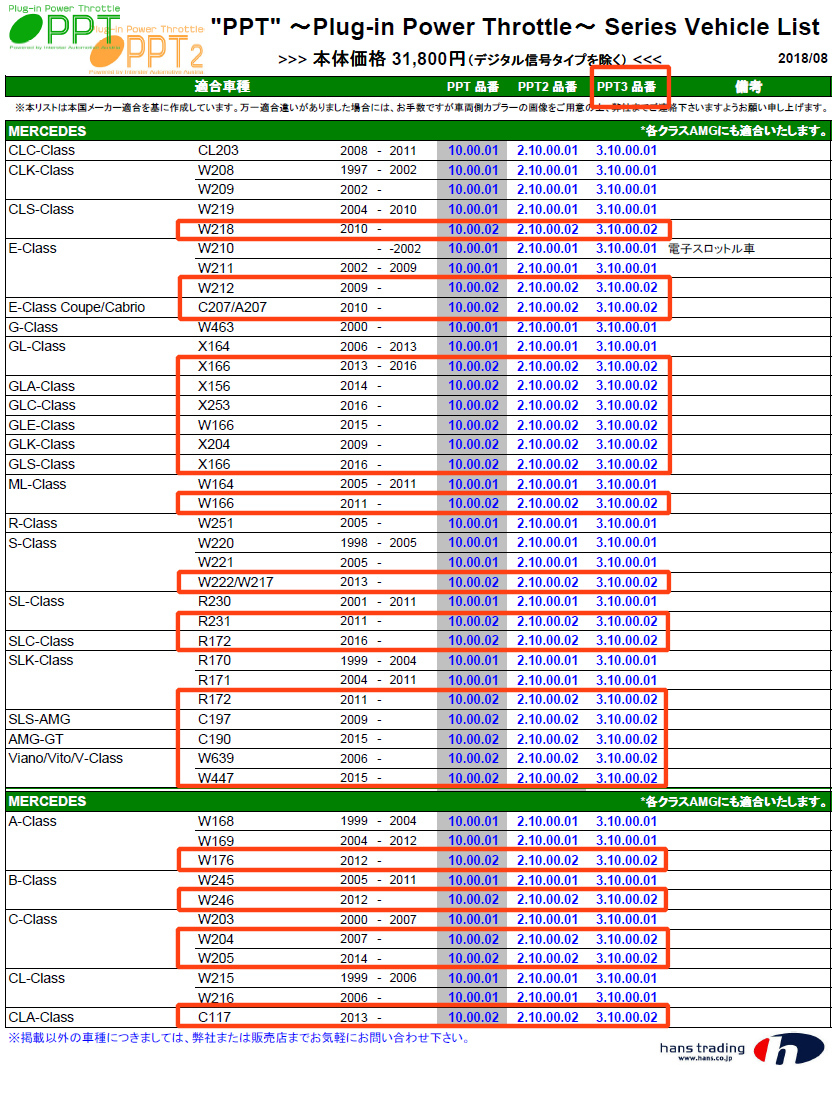Click part number 2.10.00.02 in the W212 row
This screenshot has width=835, height=1110.
[x=547, y=287]
